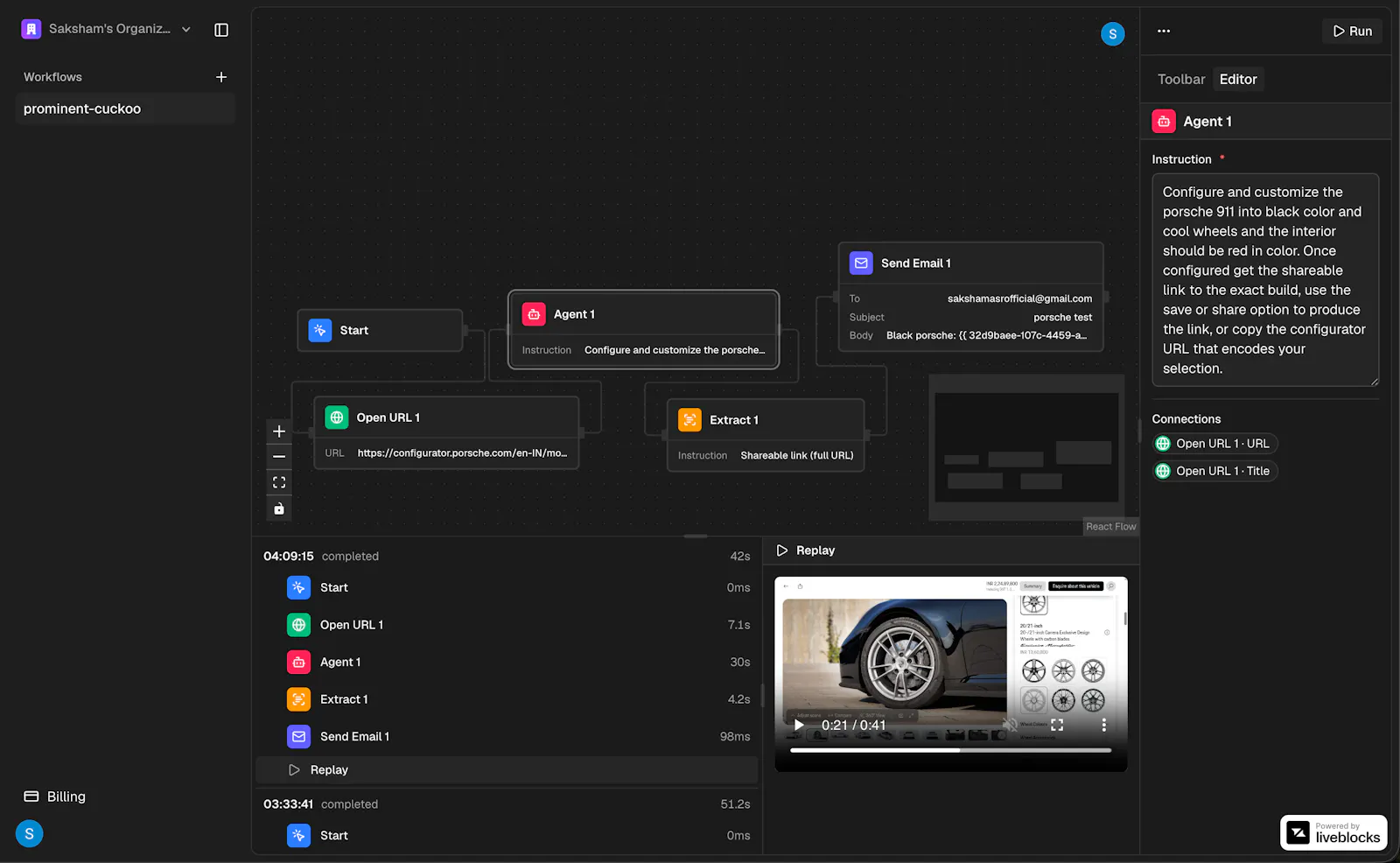Select the Start step icon in 04:09:15 run

point(298,587)
